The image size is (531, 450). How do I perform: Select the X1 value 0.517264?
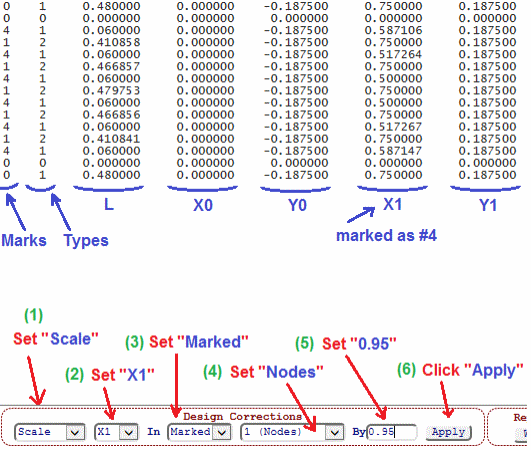point(394,54)
